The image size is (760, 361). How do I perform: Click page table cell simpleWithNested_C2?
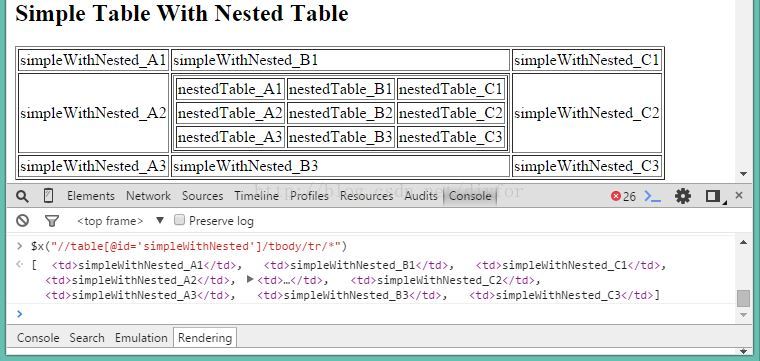coord(586,113)
